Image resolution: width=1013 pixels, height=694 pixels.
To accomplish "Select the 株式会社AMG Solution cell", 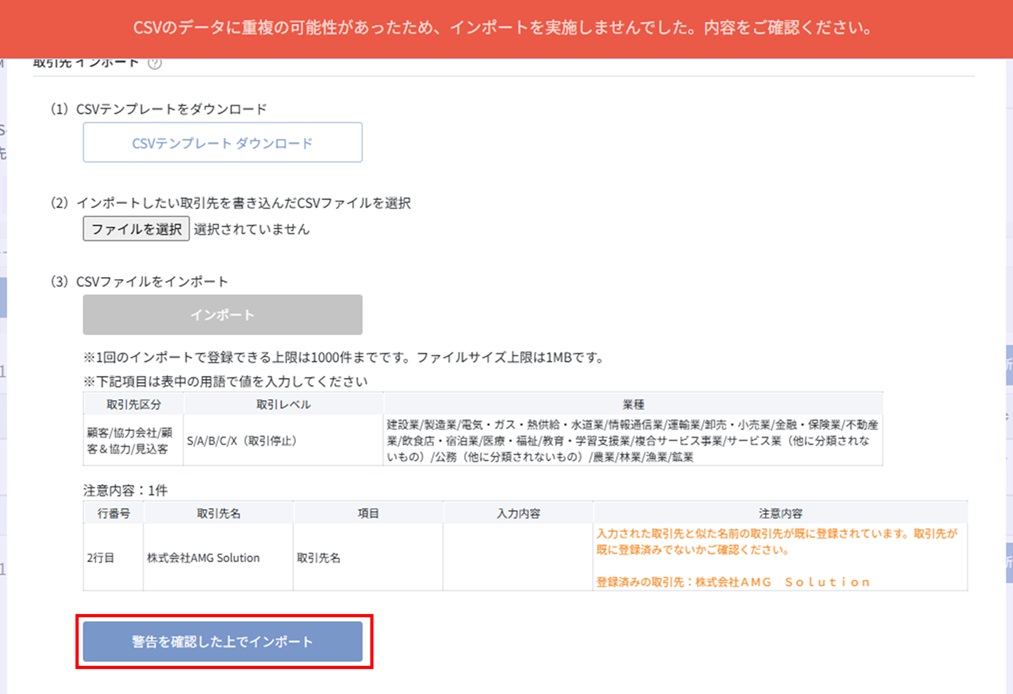I will [x=218, y=557].
